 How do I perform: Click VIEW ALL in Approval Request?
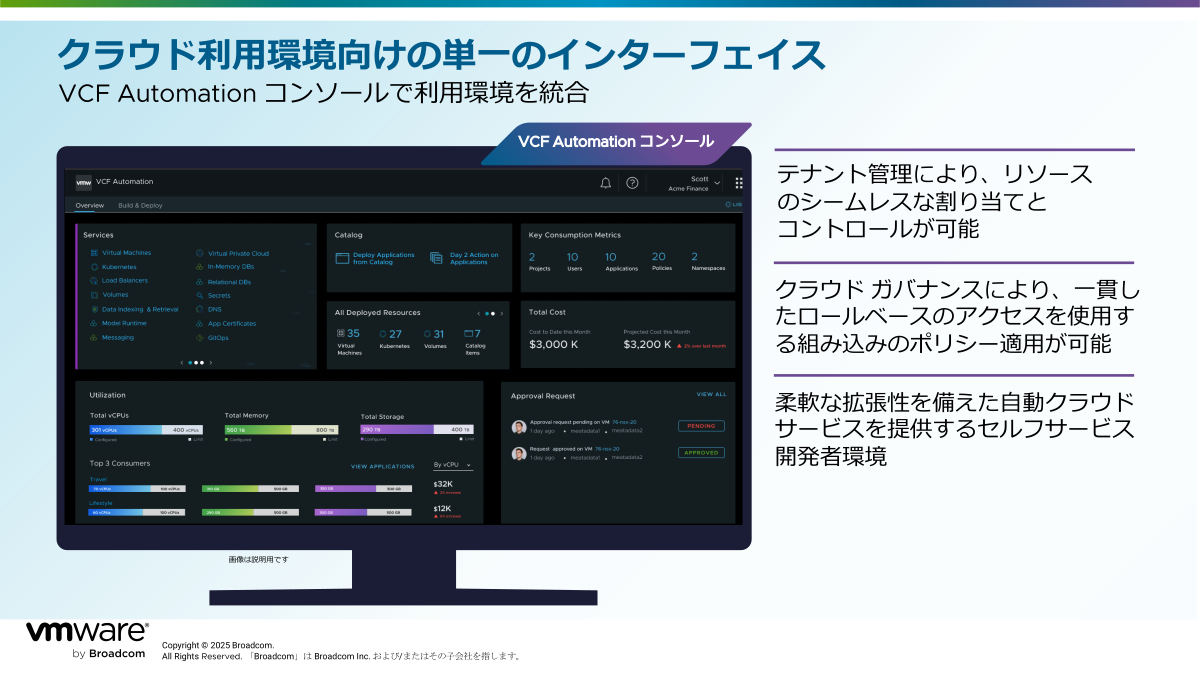point(712,394)
